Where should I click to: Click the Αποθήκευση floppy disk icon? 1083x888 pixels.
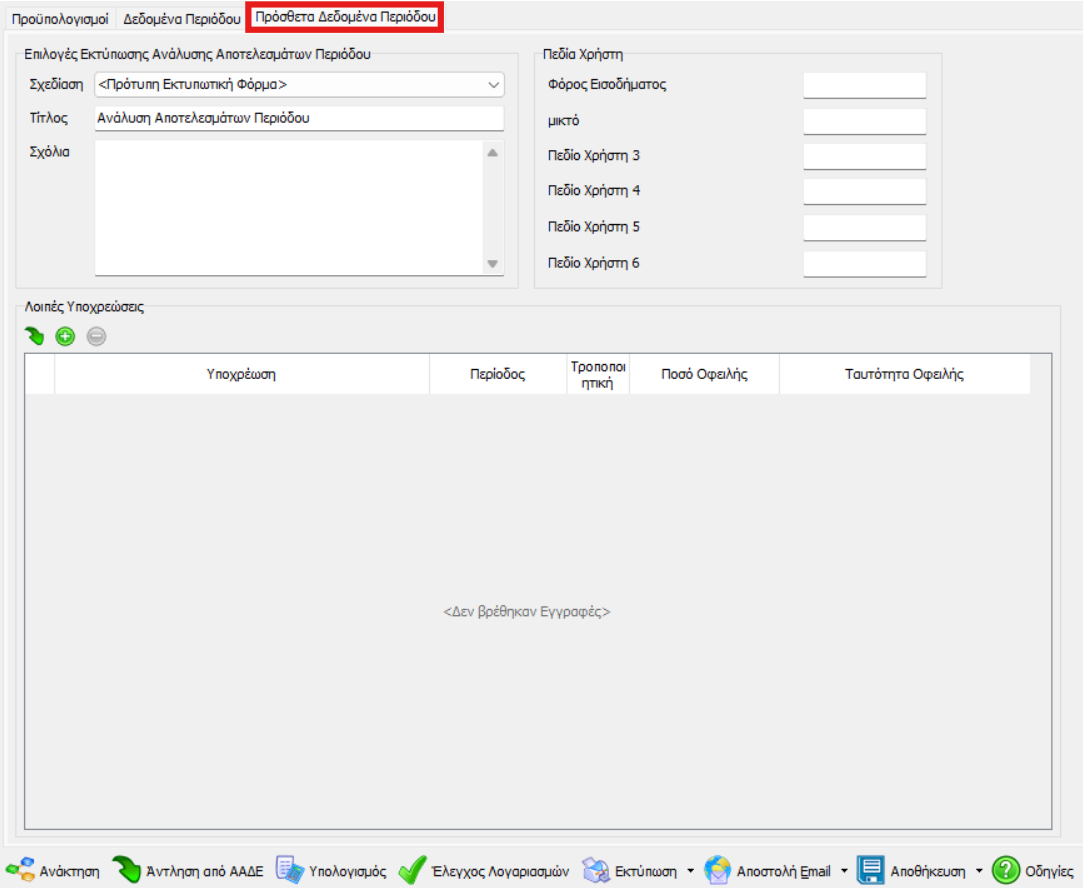coord(871,870)
